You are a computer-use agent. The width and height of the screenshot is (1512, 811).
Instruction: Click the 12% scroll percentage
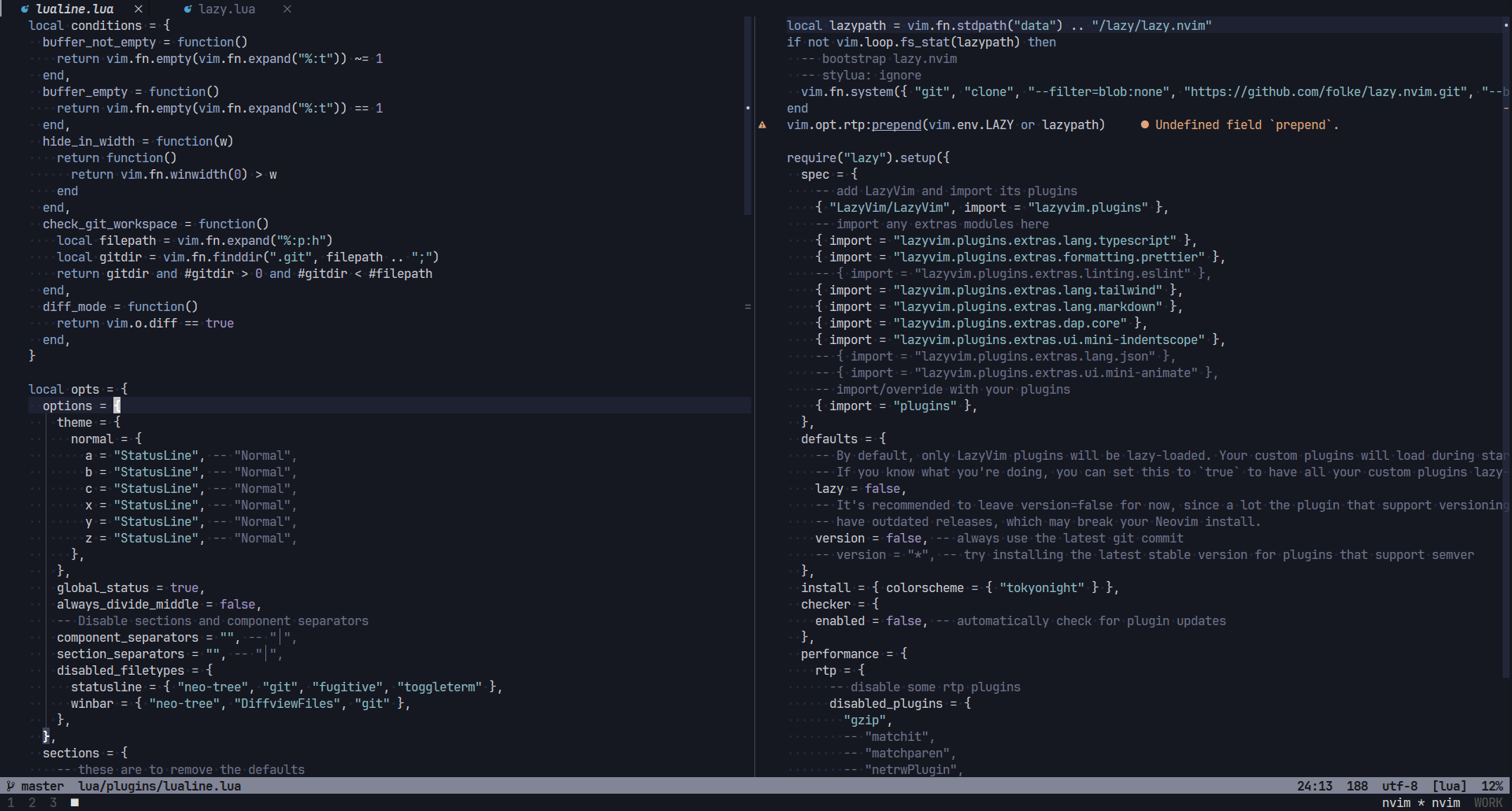1492,786
